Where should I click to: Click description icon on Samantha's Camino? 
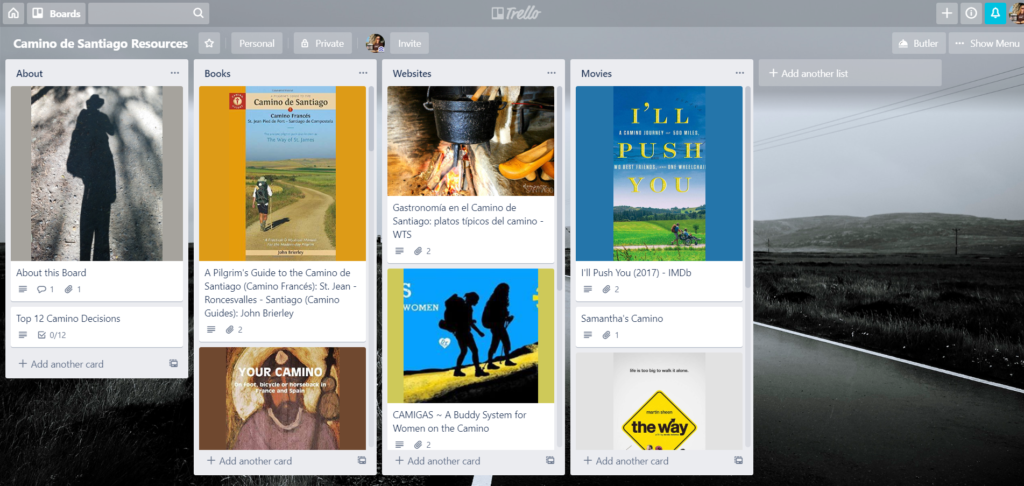point(587,335)
